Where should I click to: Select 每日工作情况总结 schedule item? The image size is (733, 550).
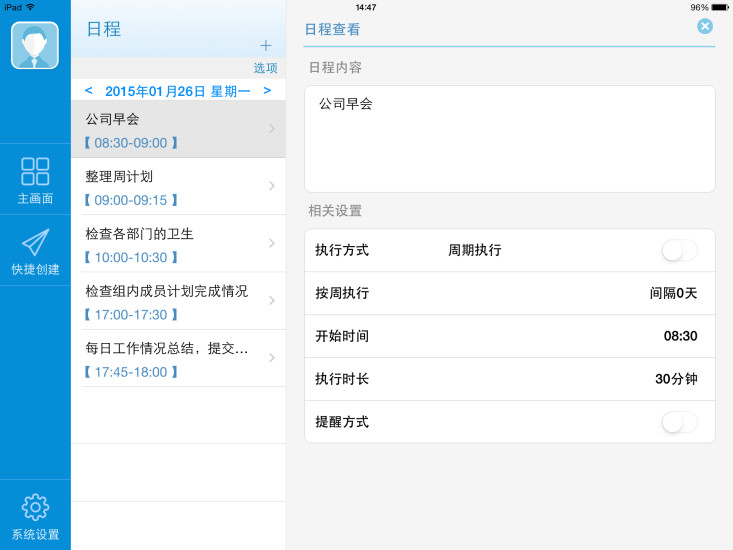(170, 359)
